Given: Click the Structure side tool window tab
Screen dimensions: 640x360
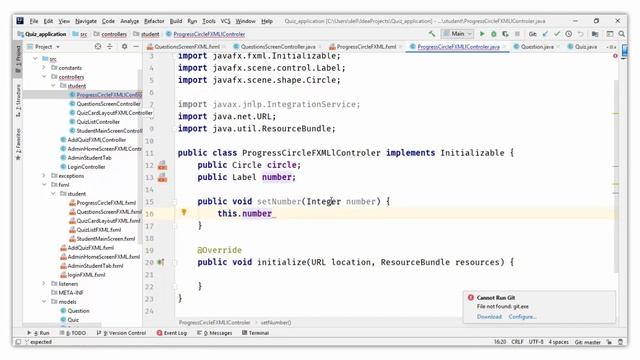Looking at the screenshot, I should [x=18, y=100].
